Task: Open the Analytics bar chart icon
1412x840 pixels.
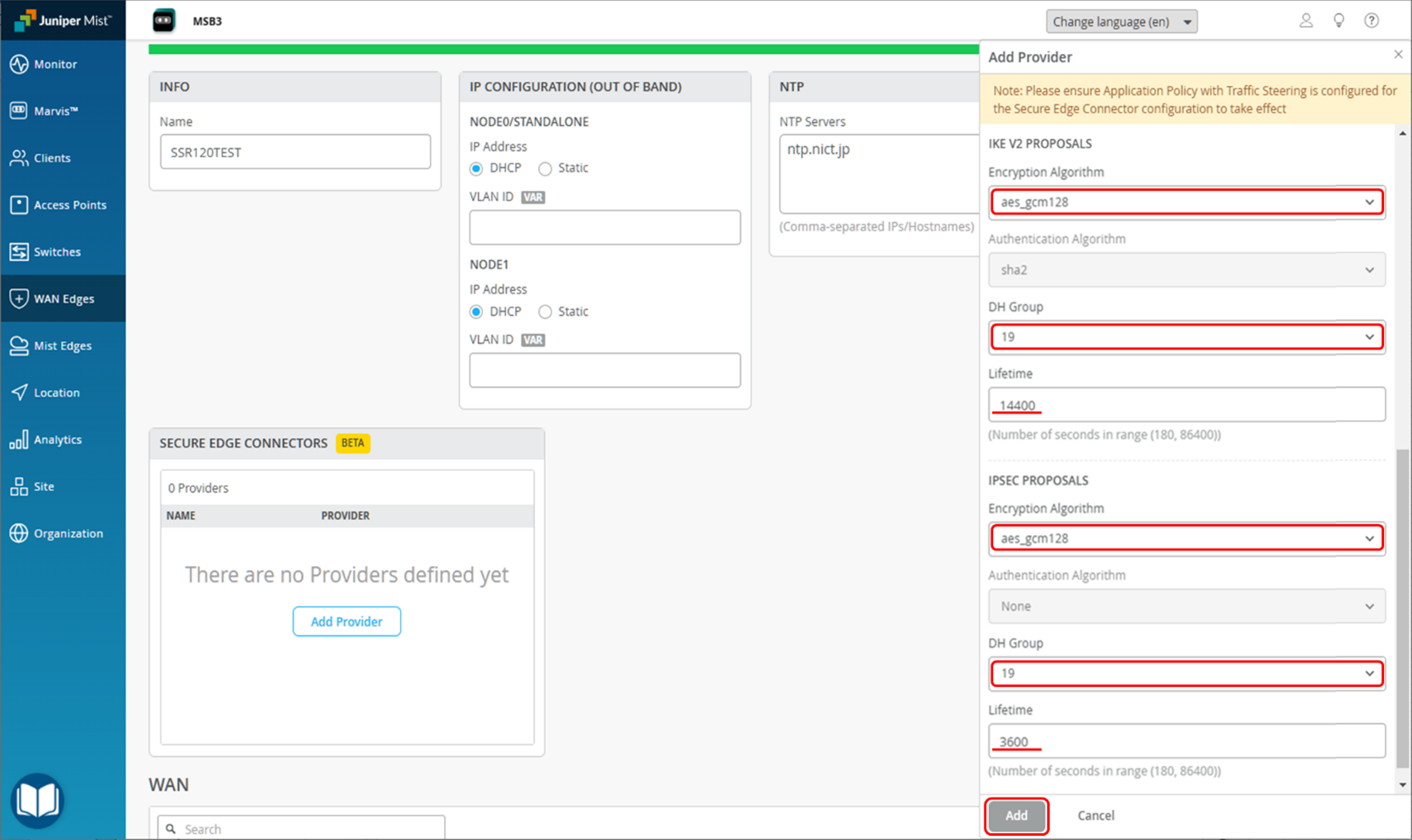Action: 19,440
